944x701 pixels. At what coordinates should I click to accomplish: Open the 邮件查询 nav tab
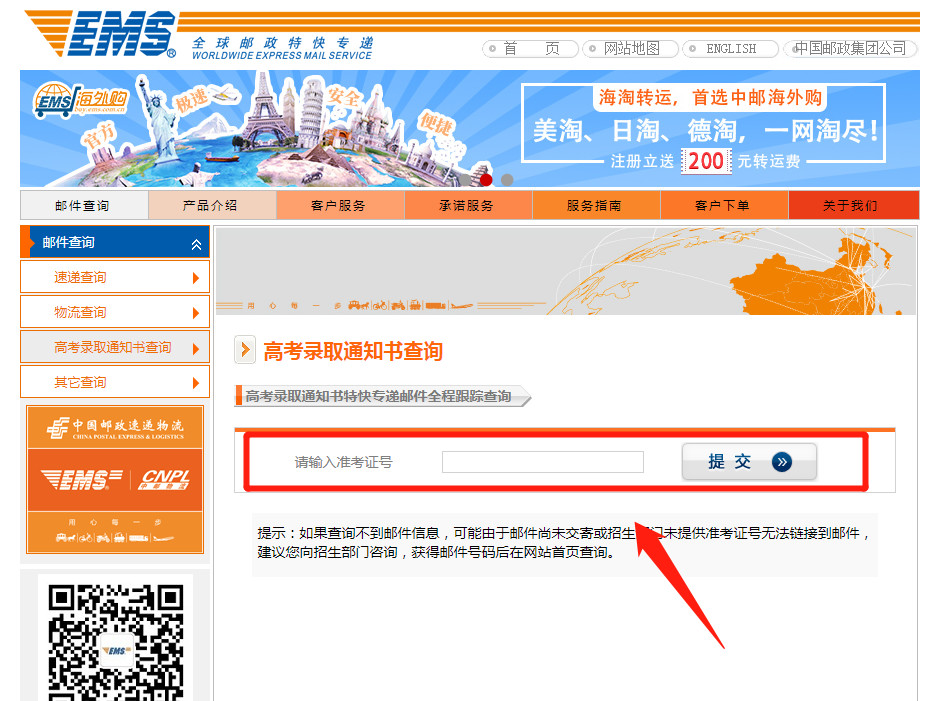(x=84, y=205)
